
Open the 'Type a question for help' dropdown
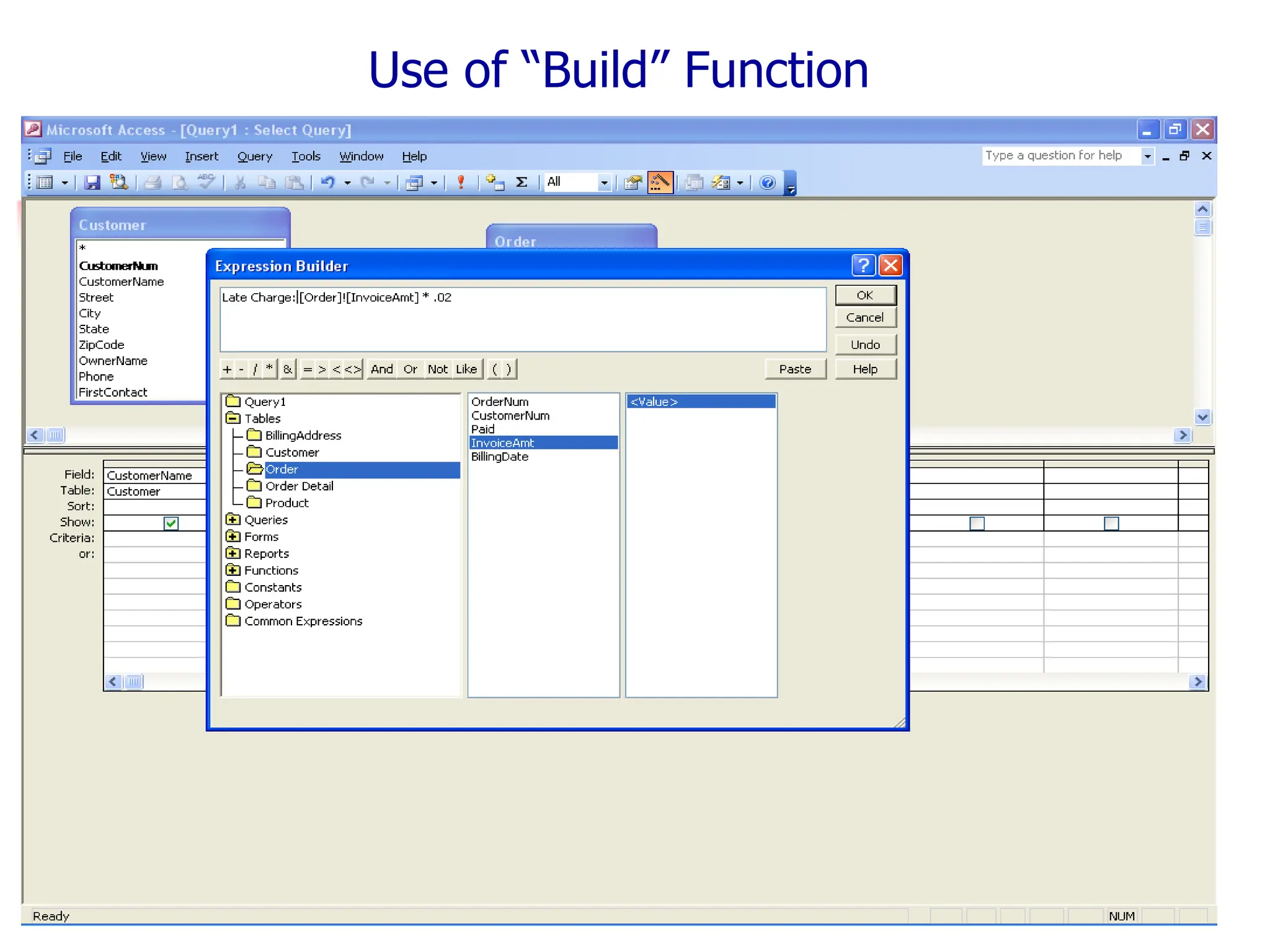(x=1147, y=156)
